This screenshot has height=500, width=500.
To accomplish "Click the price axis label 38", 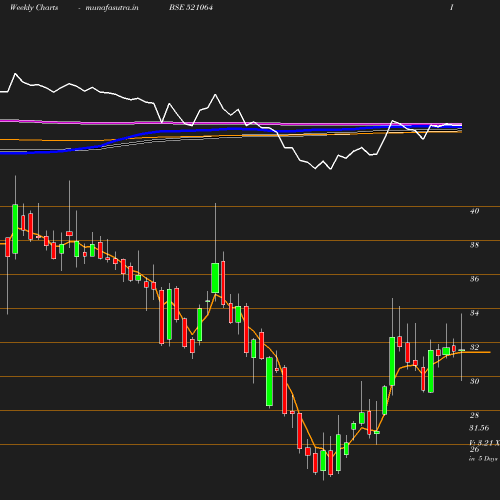I will (x=474, y=245).
